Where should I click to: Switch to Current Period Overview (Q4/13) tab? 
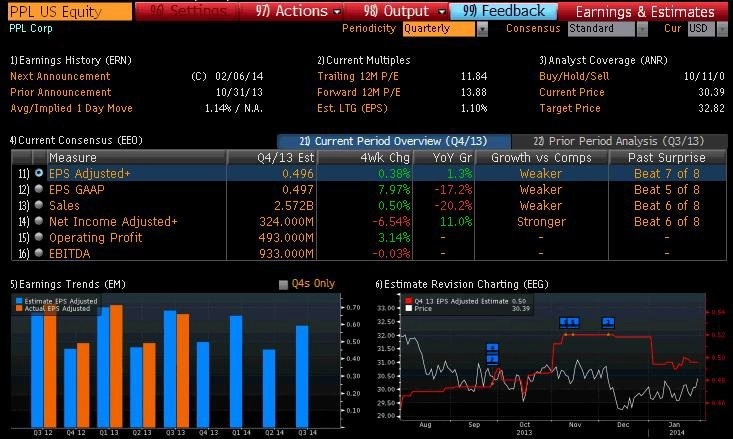coord(394,141)
